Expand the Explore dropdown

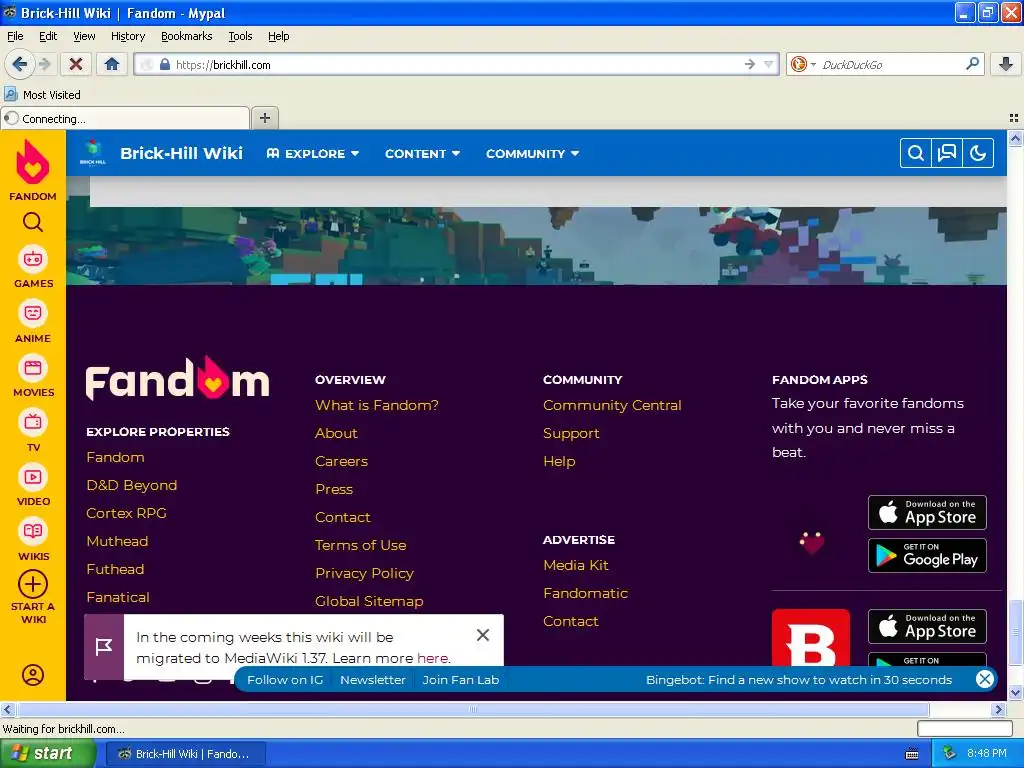coord(313,153)
